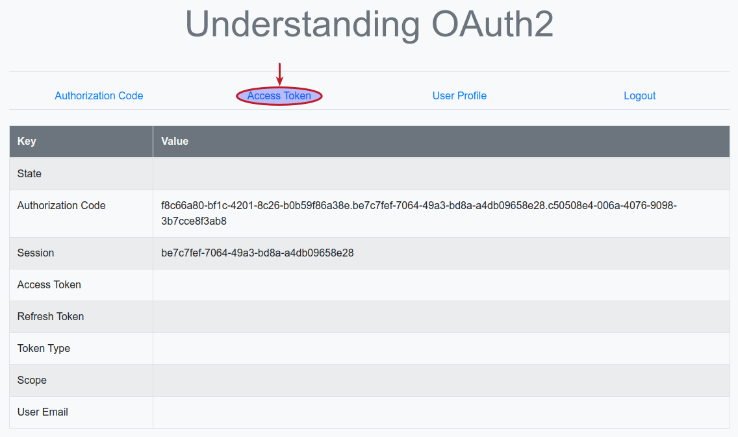Click the authorization code value starting f8c66a80

tap(418, 212)
